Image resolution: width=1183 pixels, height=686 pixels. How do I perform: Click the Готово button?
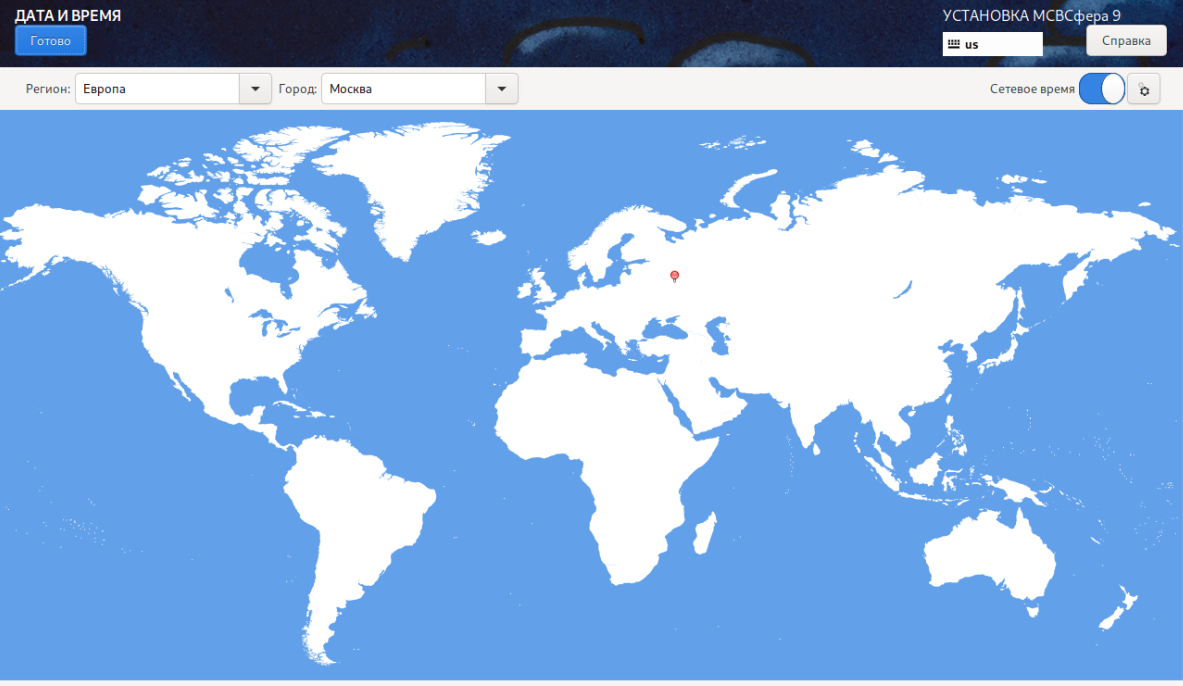point(50,41)
